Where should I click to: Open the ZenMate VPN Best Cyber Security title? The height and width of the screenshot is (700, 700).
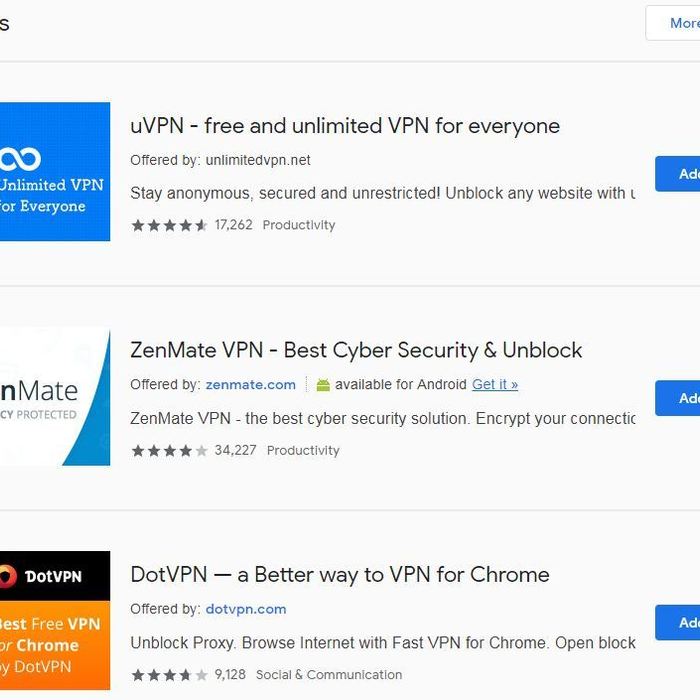coord(356,350)
